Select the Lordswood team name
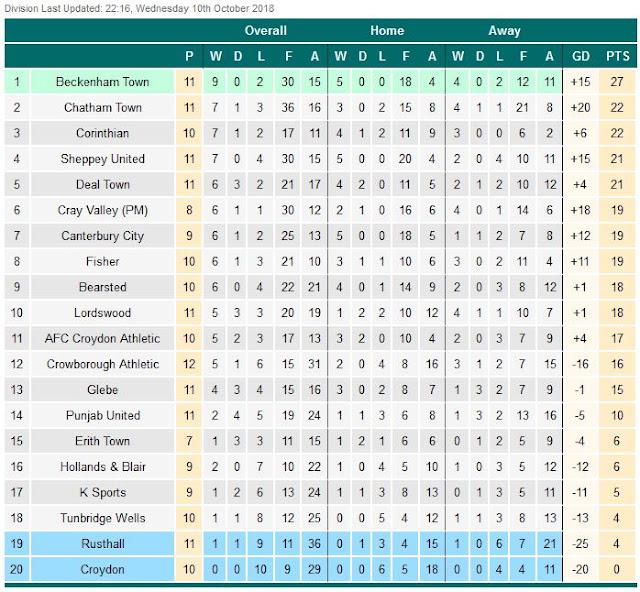 point(102,313)
